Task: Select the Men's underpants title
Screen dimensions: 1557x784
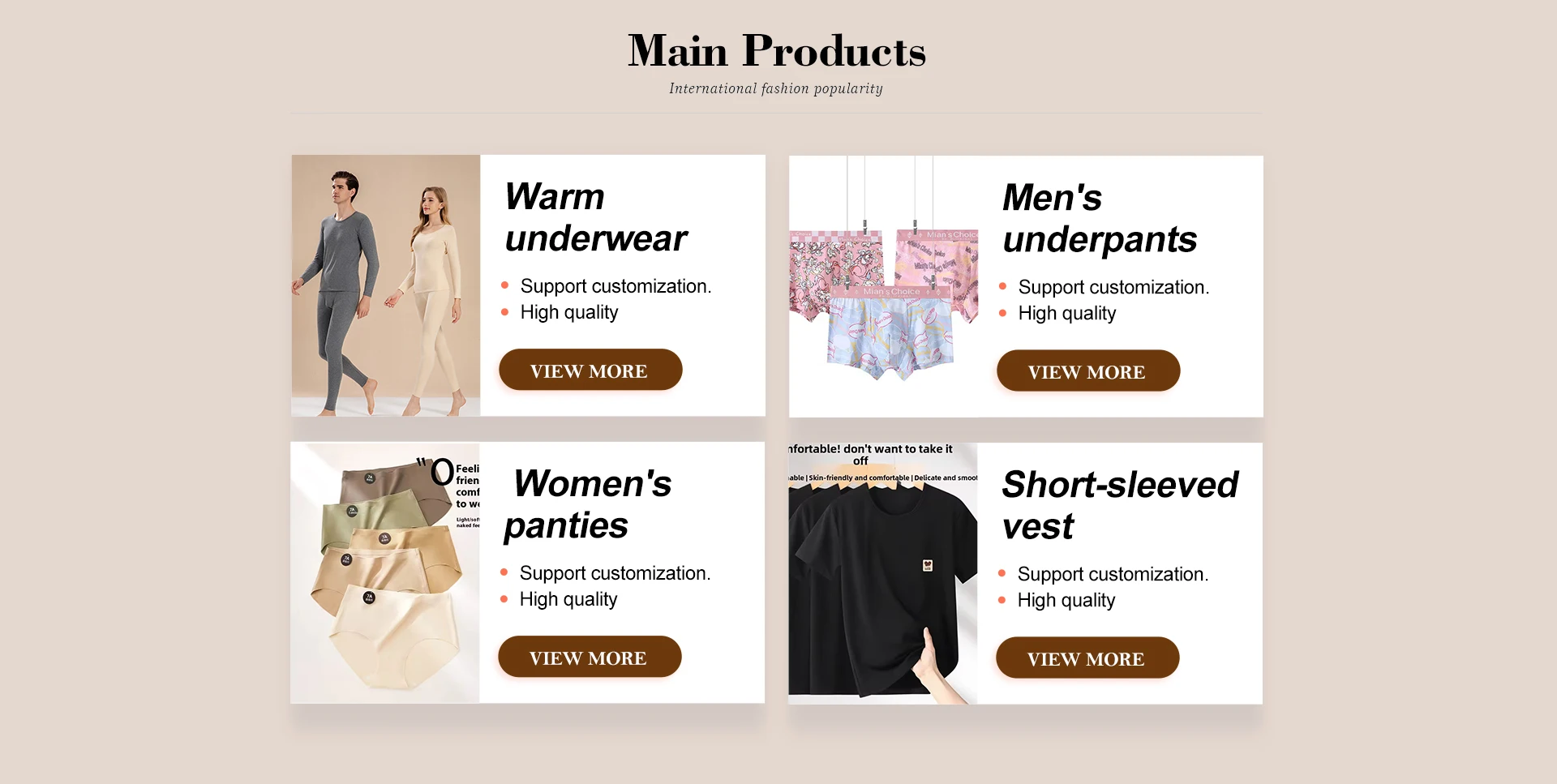Action: coord(1100,218)
